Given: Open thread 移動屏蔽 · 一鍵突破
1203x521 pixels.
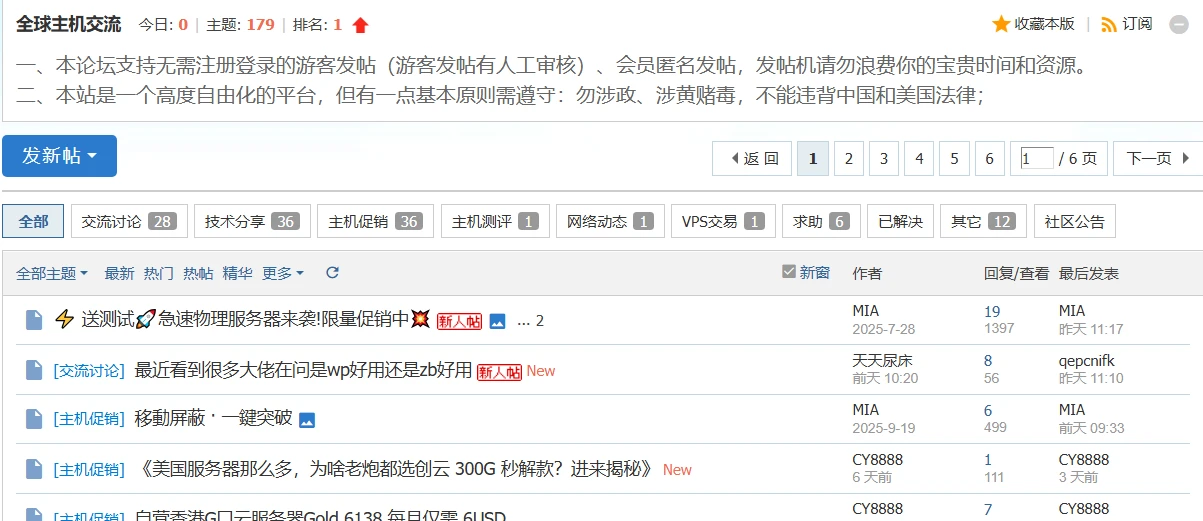Looking at the screenshot, I should 213,419.
